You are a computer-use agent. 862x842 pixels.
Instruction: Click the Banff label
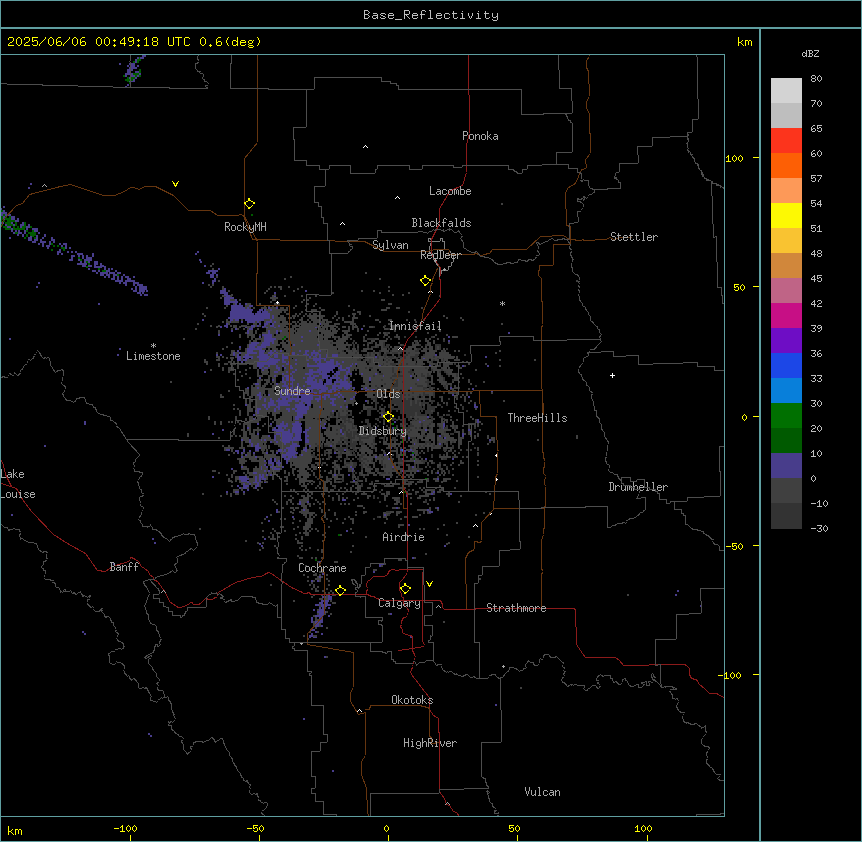point(124,567)
